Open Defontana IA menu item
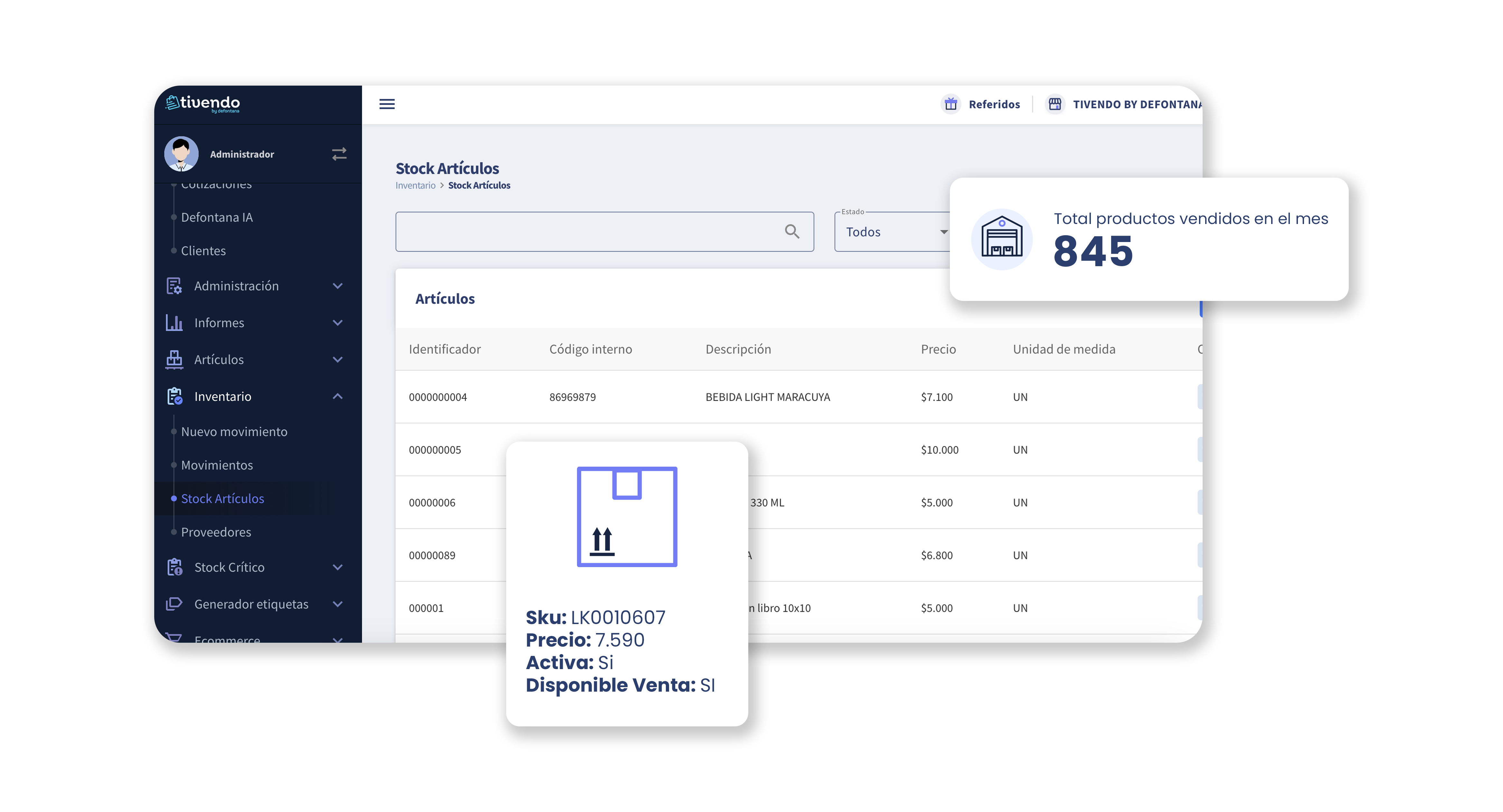 pos(217,217)
